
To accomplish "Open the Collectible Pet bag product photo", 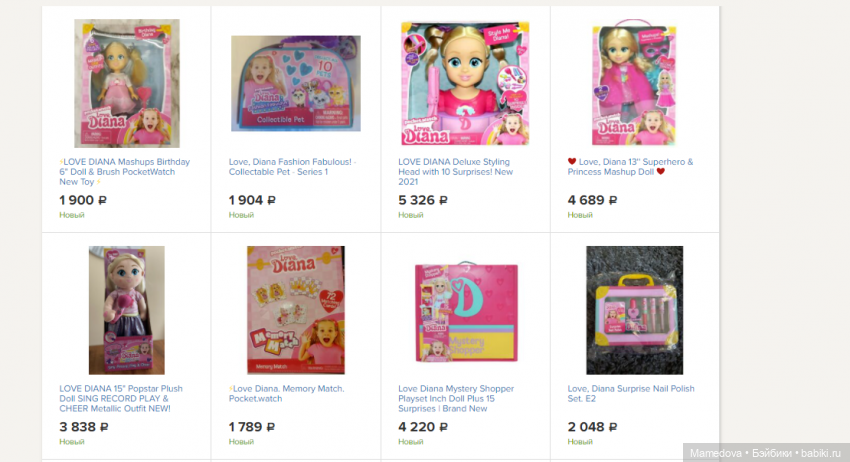I will coord(295,84).
